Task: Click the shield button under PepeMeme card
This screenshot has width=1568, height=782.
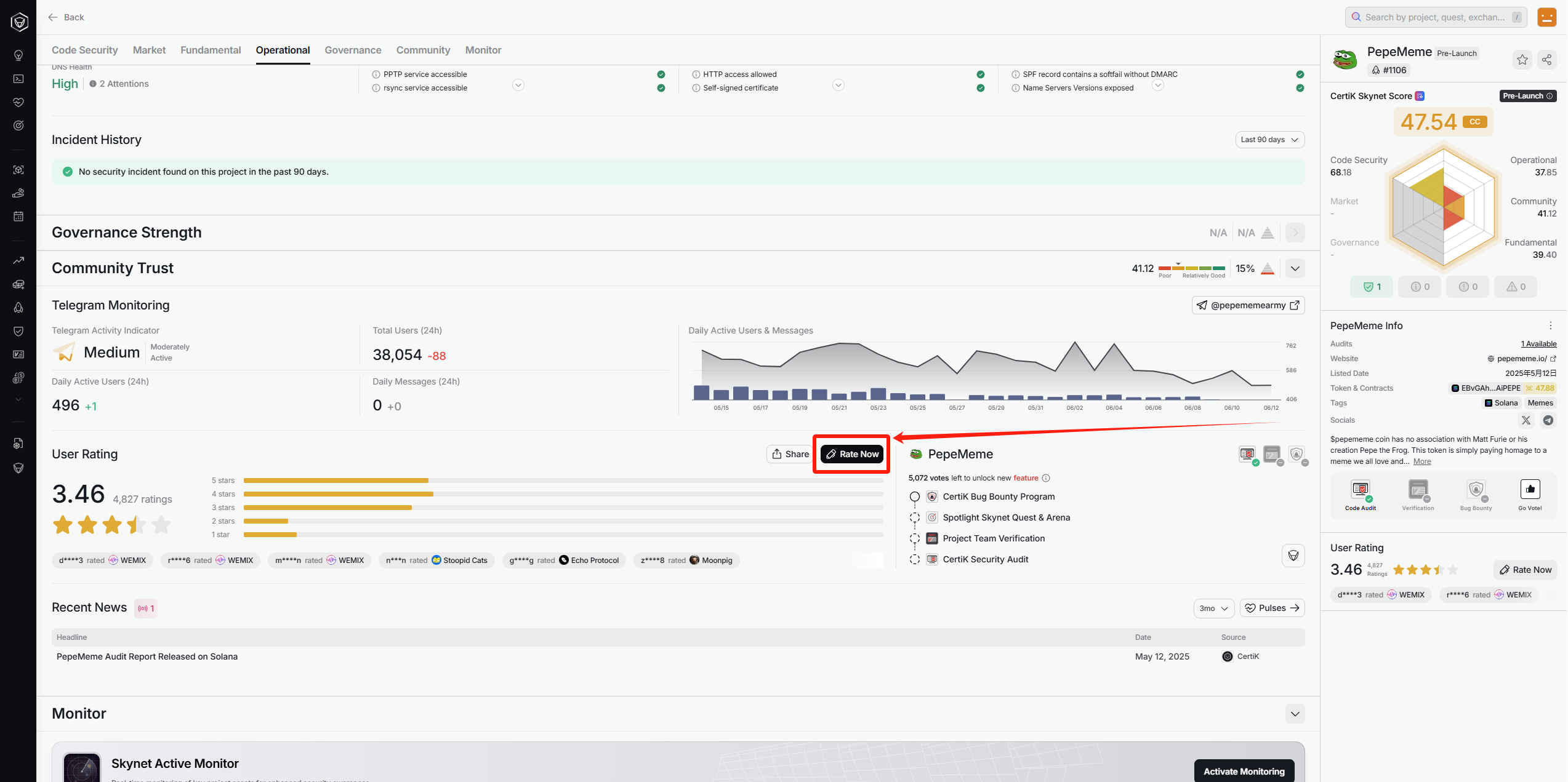Action: point(1293,556)
